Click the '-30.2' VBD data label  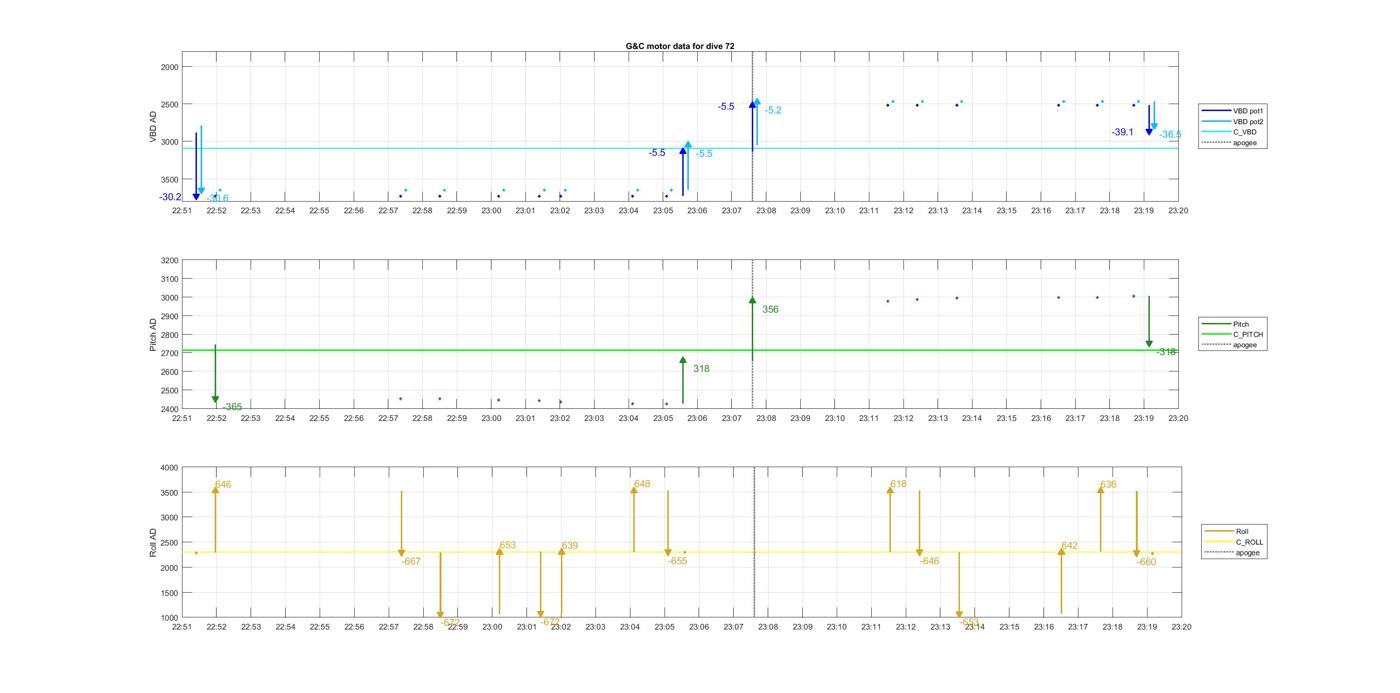pos(170,197)
